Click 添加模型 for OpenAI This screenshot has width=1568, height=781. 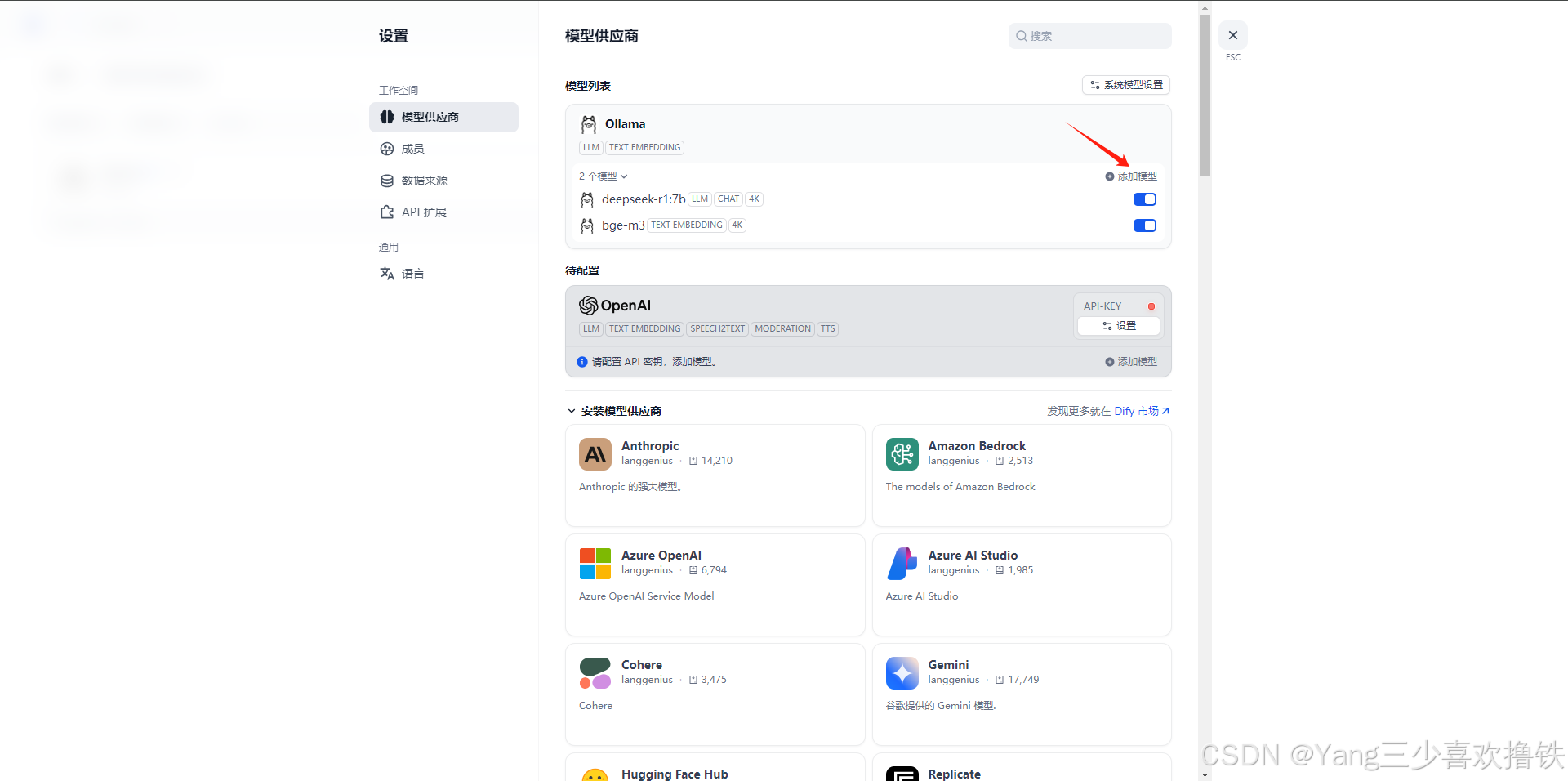[1131, 362]
